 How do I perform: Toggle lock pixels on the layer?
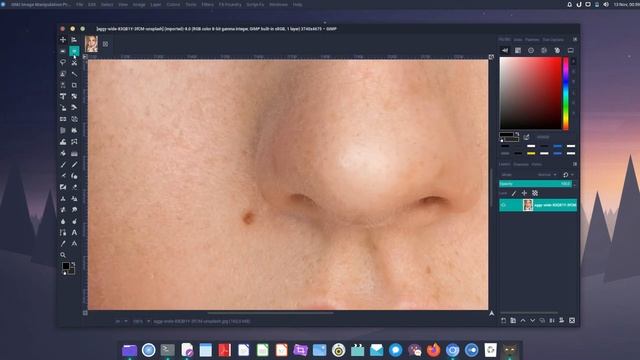[x=514, y=193]
